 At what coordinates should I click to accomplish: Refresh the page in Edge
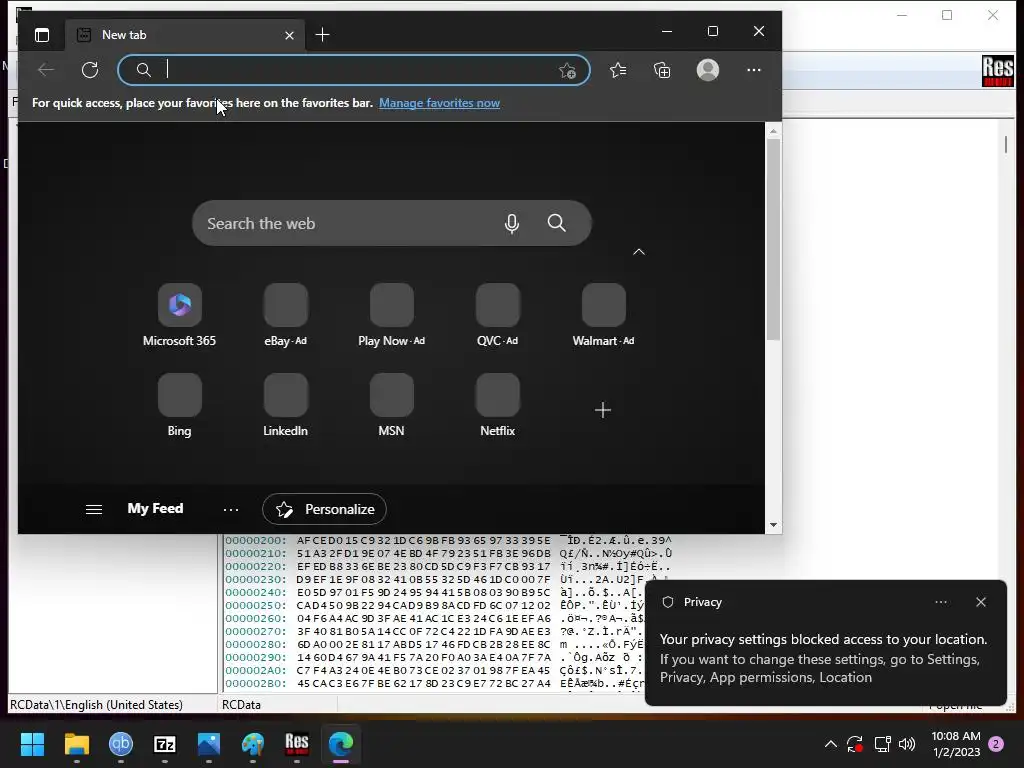tap(90, 70)
